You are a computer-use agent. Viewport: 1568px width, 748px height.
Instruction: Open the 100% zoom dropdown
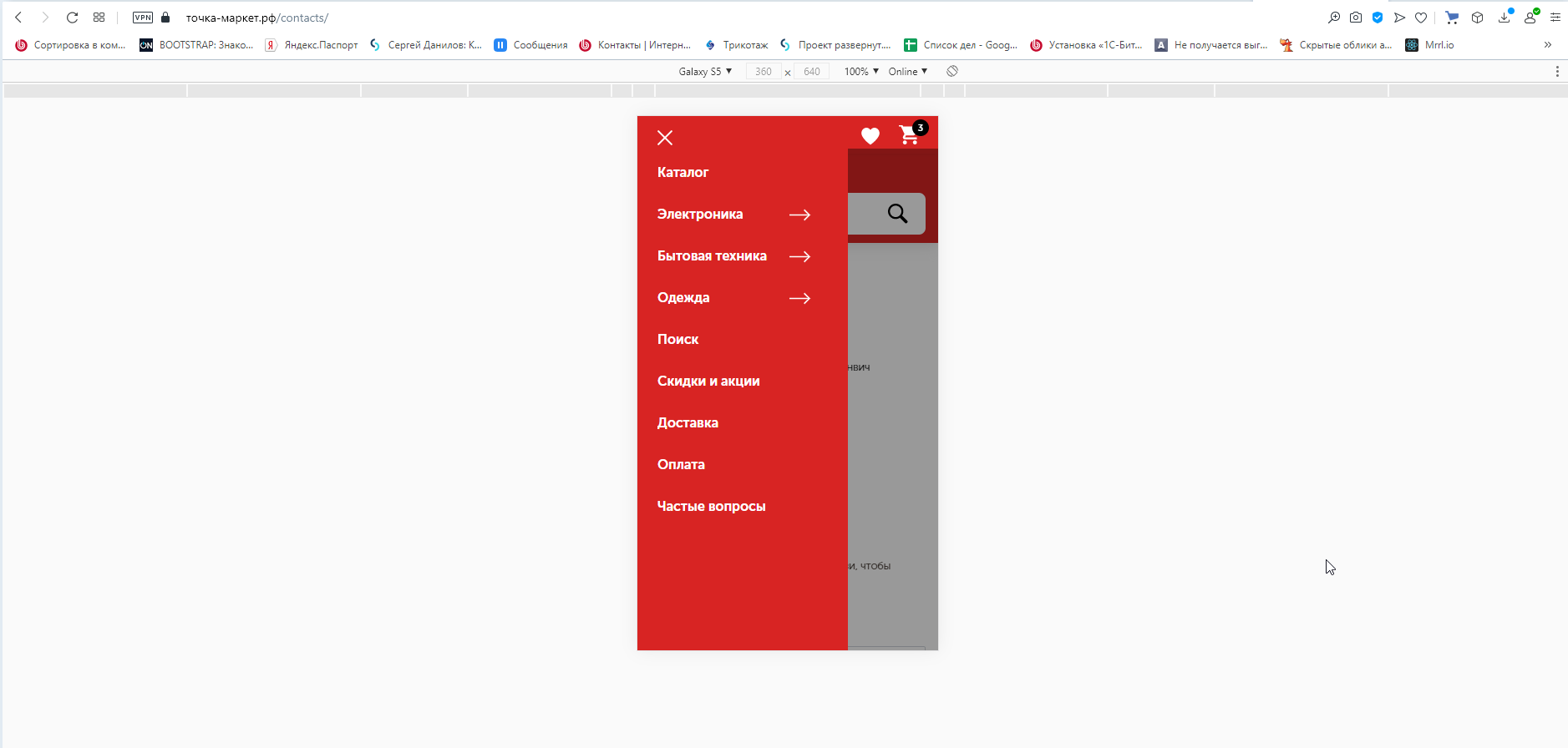point(861,72)
